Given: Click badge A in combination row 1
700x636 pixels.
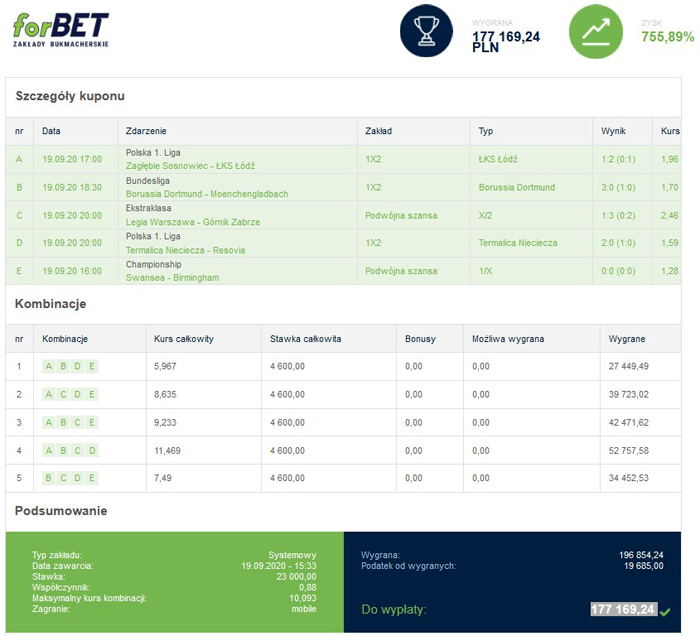Looking at the screenshot, I should click(49, 366).
